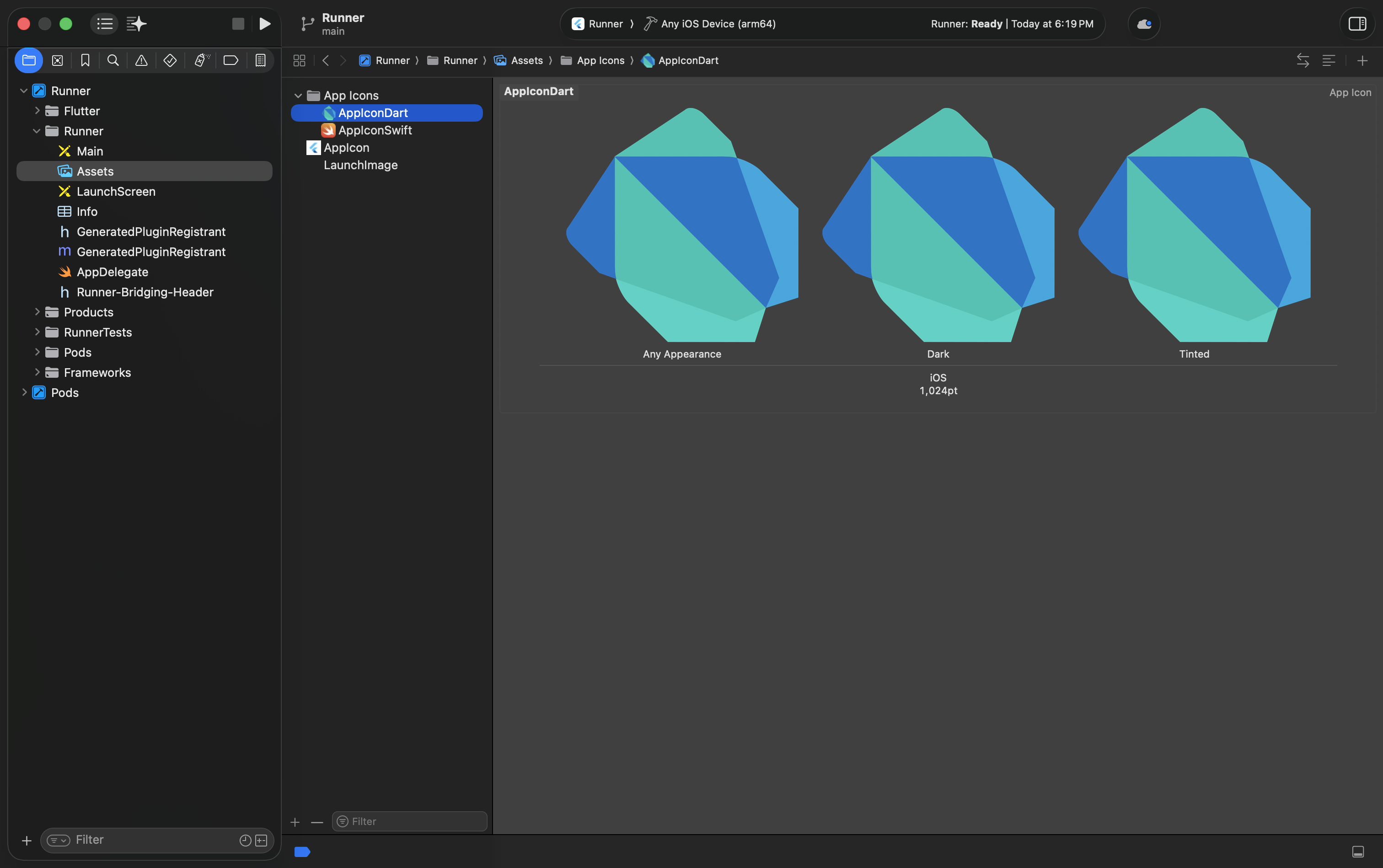1383x868 pixels.
Task: Run the Runner scheme
Action: click(265, 23)
